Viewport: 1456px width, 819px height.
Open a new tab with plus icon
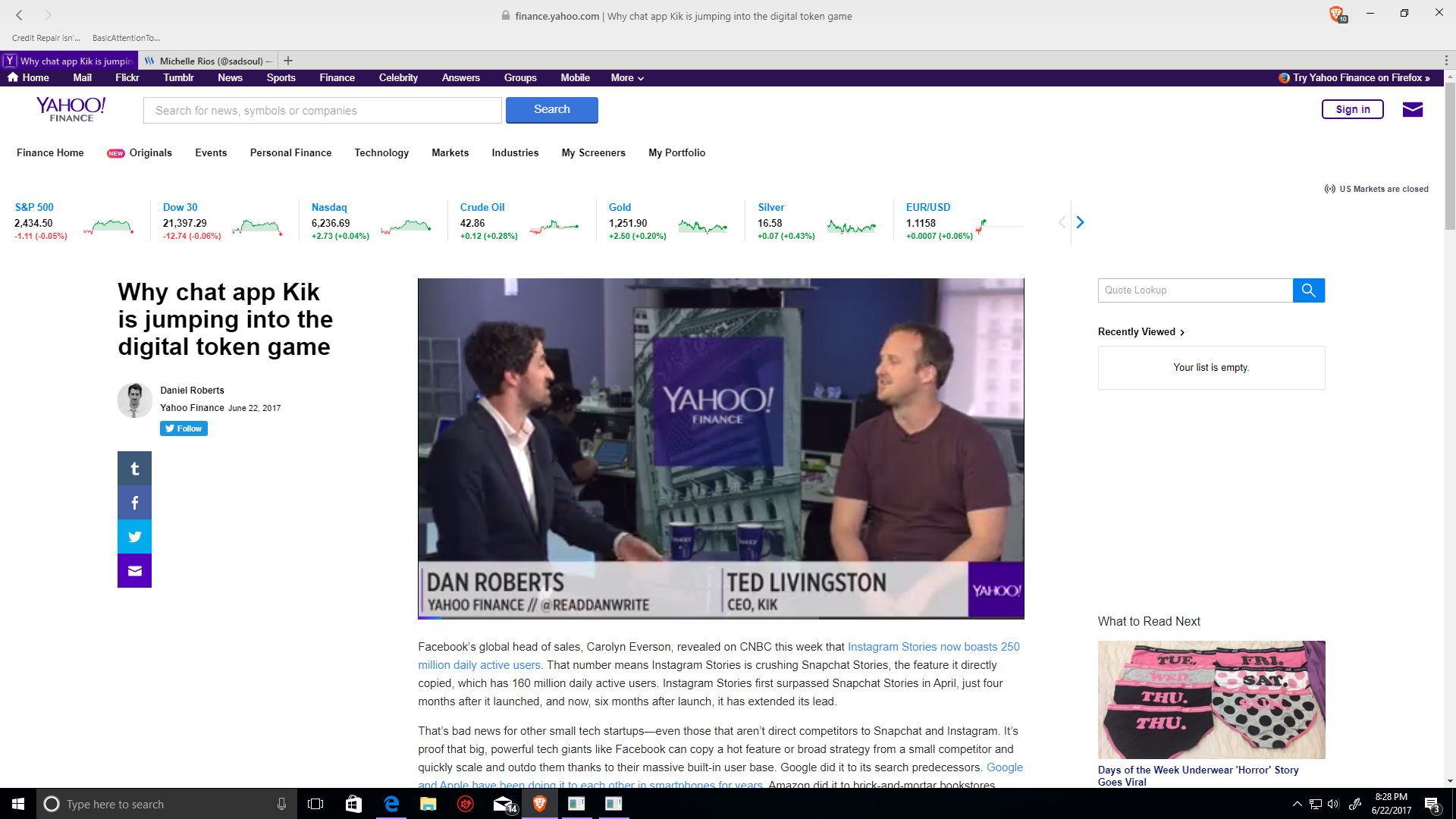[x=288, y=61]
